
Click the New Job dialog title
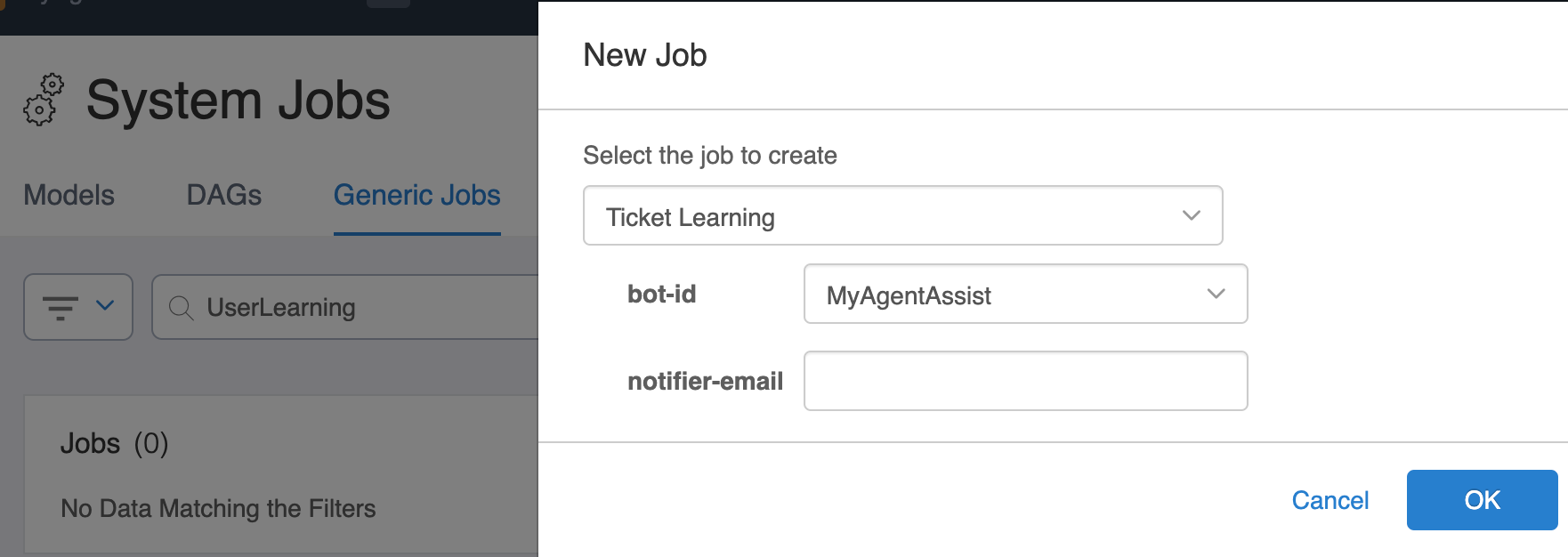(x=645, y=55)
